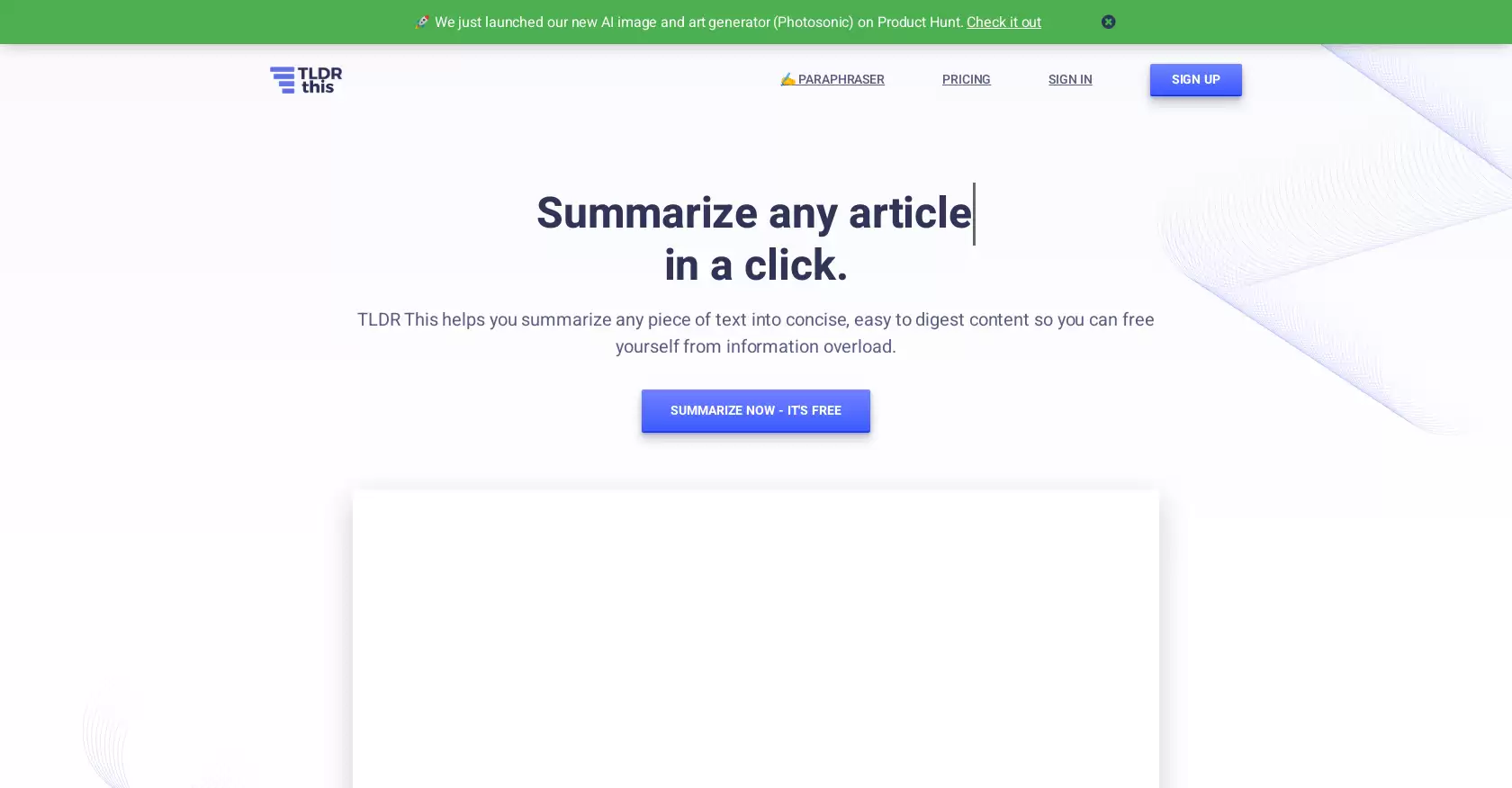Click the Photosonic announcement text in banner

(x=699, y=22)
